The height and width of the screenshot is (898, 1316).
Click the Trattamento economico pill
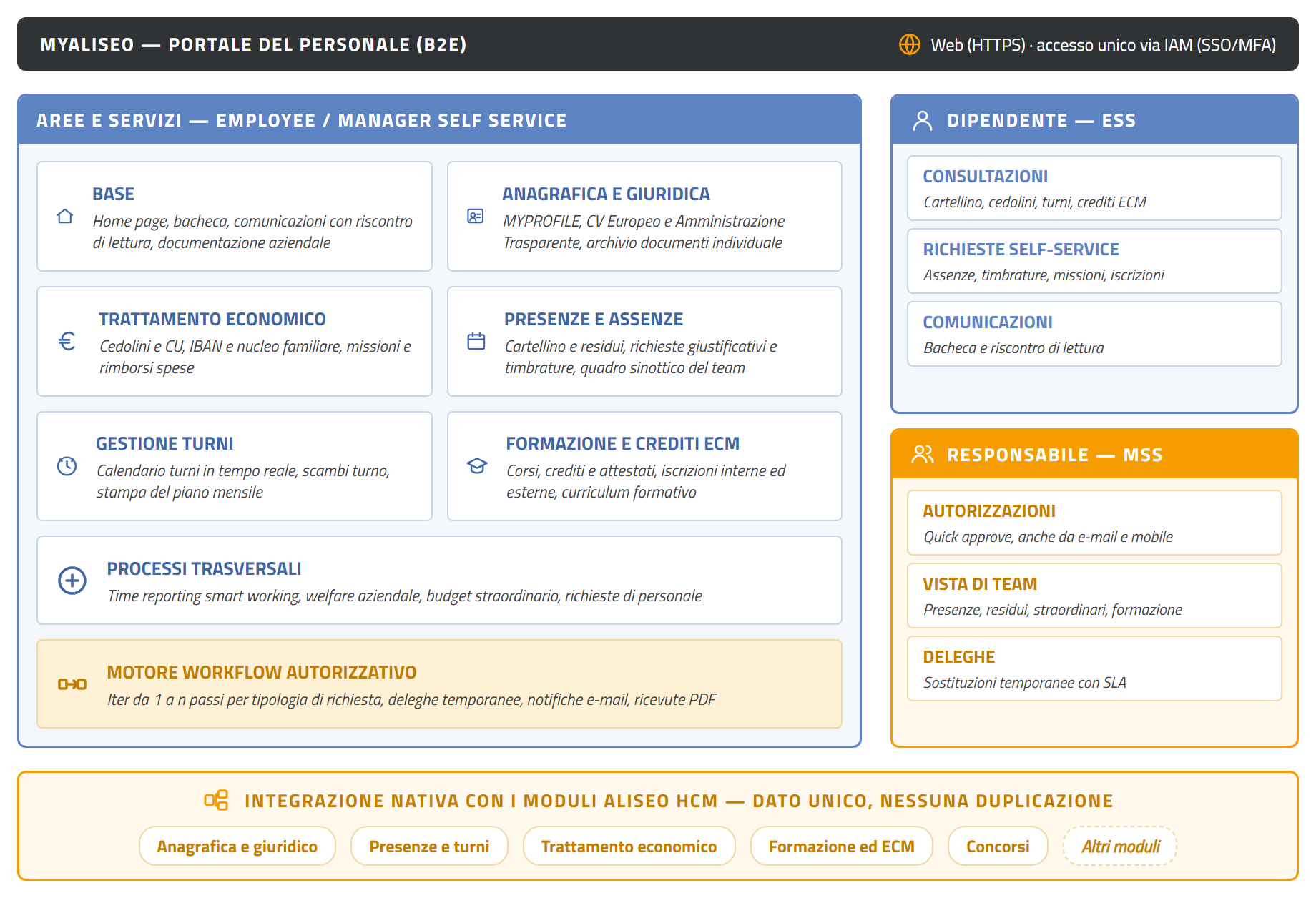(629, 846)
